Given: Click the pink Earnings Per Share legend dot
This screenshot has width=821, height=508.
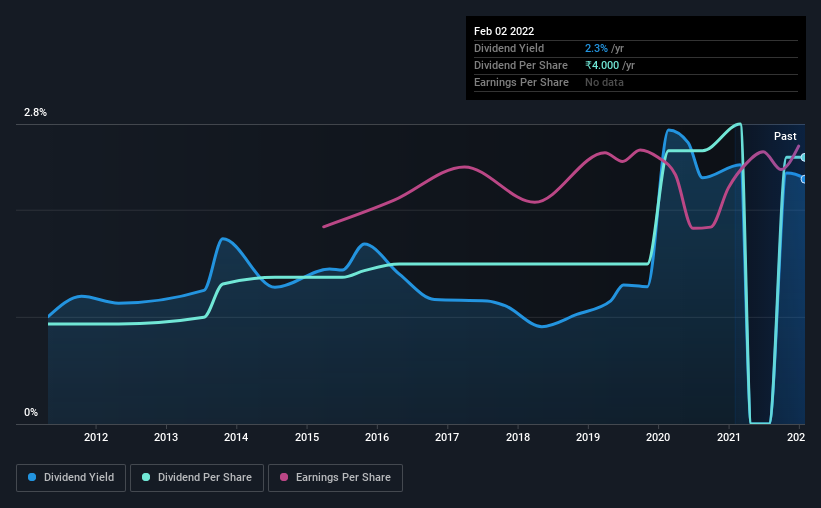Looking at the screenshot, I should (x=284, y=477).
